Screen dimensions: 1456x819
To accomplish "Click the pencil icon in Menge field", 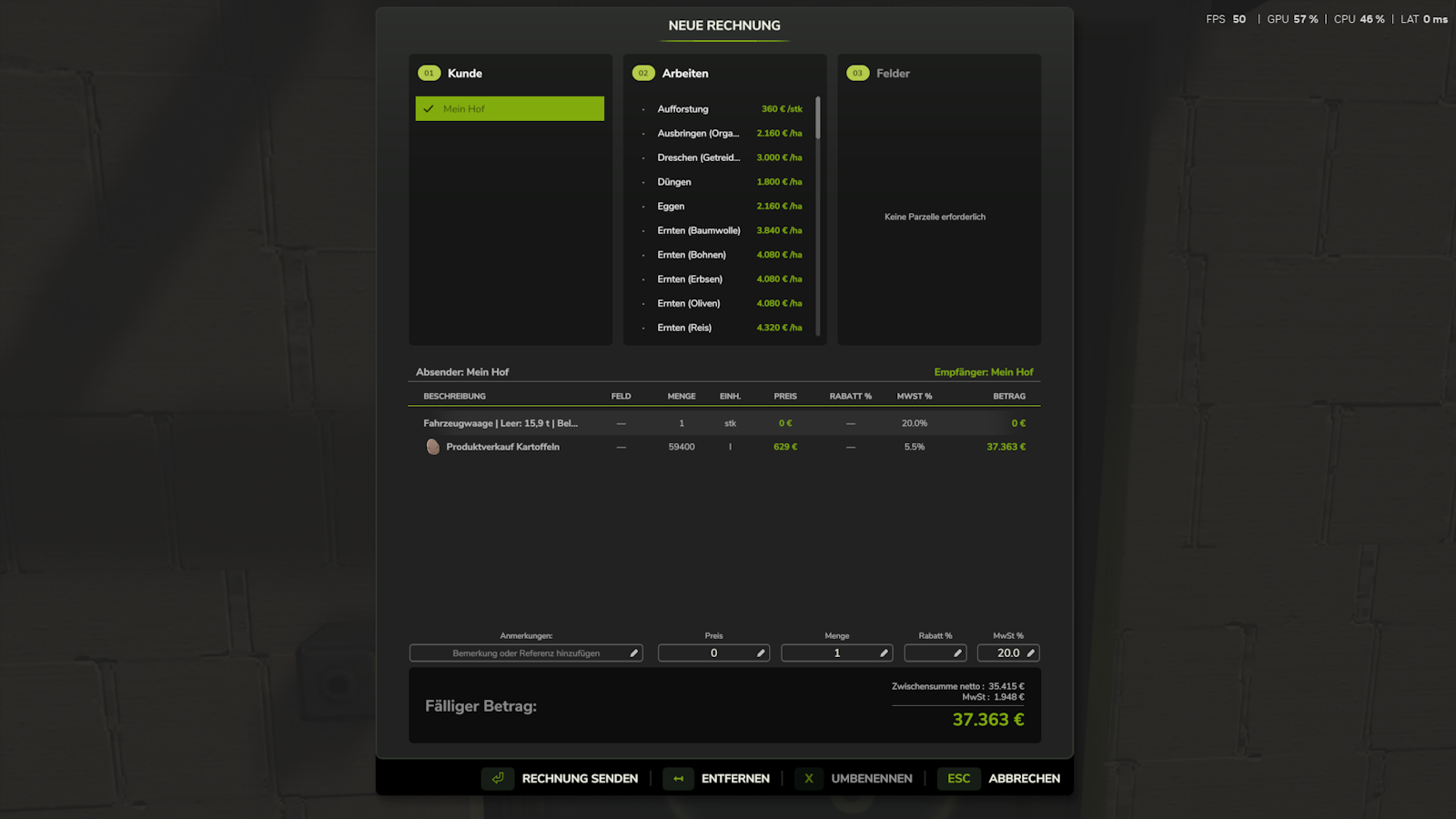I will [x=884, y=653].
